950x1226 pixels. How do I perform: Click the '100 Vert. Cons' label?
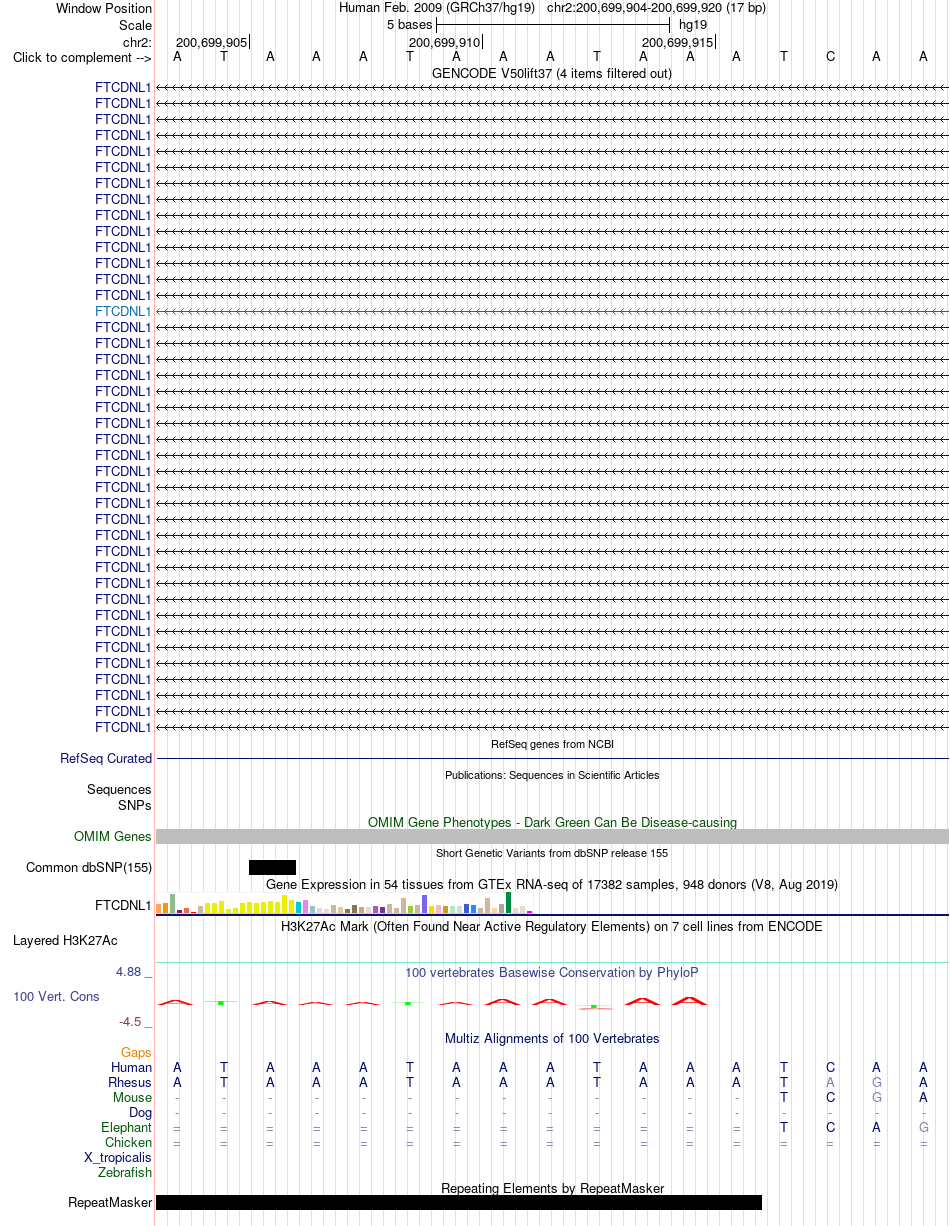pos(56,997)
